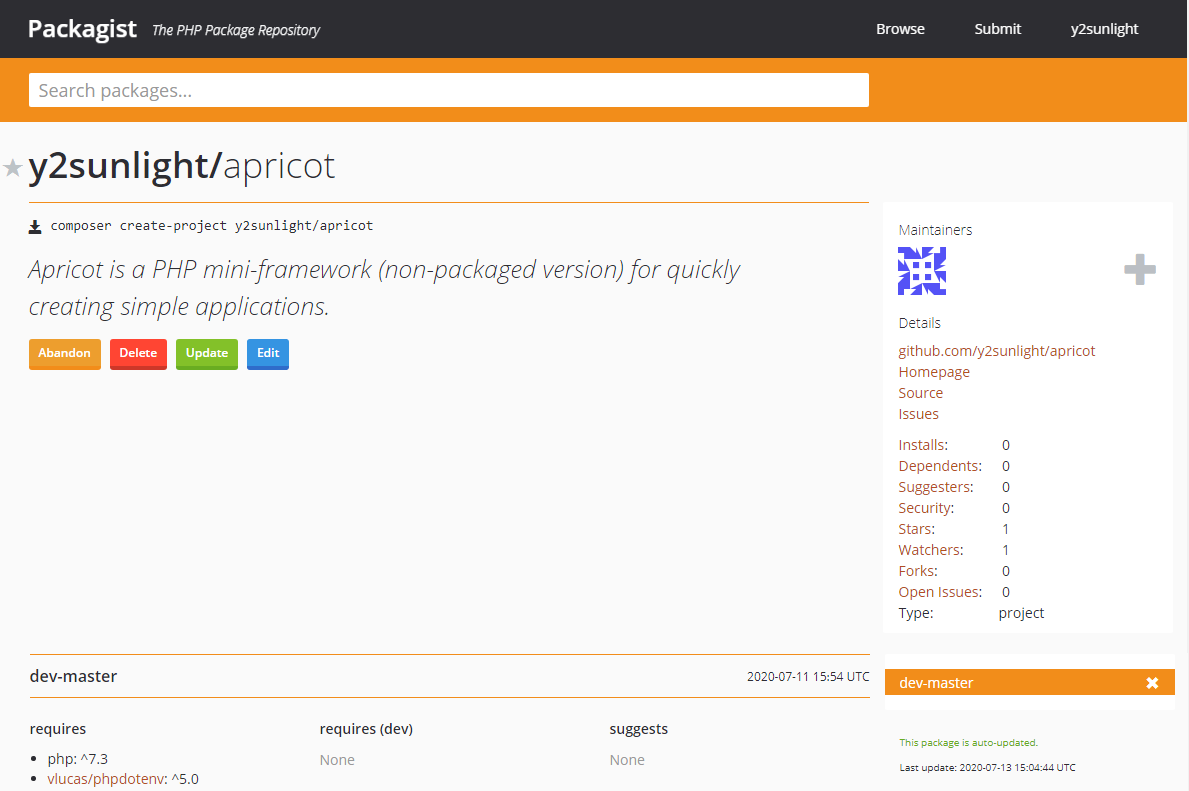Open the Submit page
Screen dimensions: 1189x791
[x=997, y=29]
